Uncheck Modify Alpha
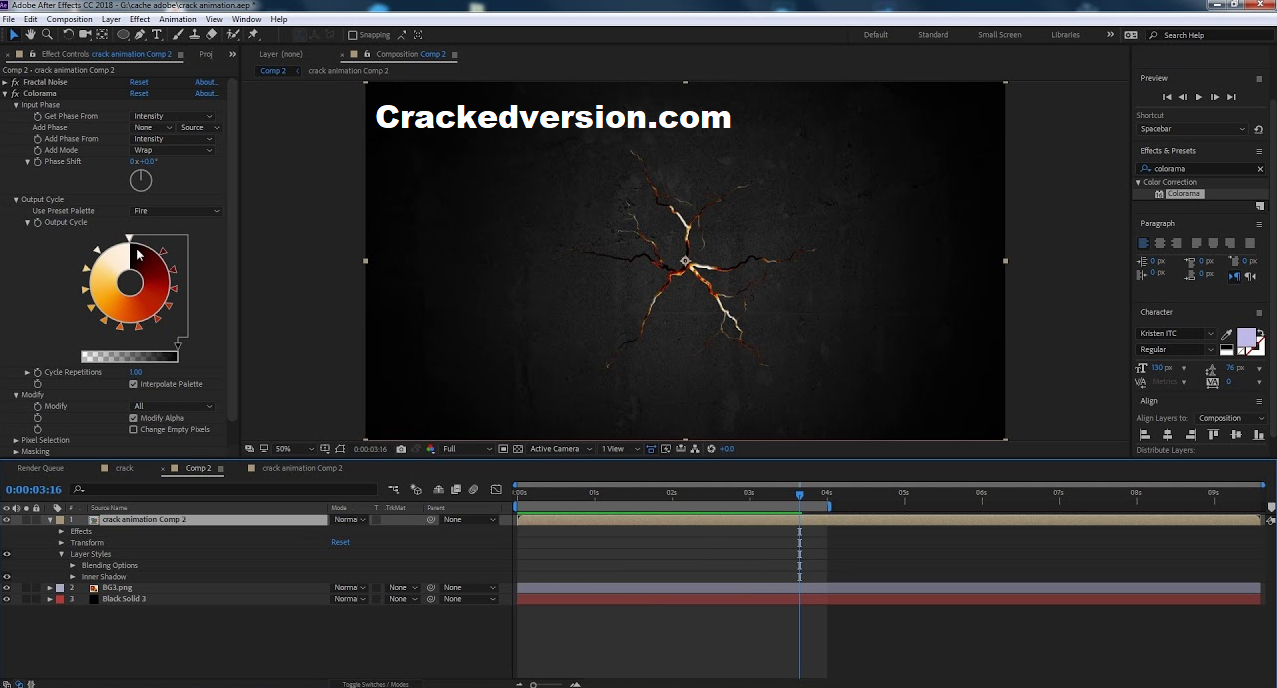The image size is (1277, 688). click(x=133, y=418)
